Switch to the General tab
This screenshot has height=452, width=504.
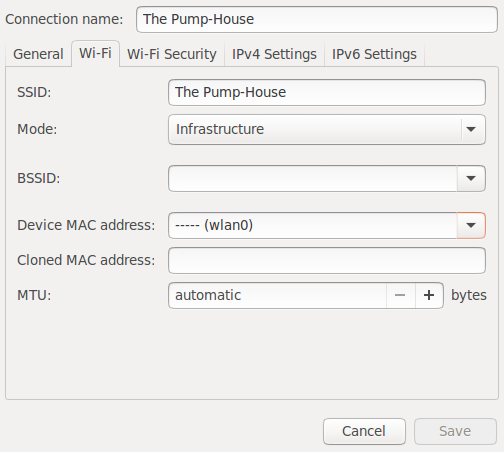coord(38,54)
